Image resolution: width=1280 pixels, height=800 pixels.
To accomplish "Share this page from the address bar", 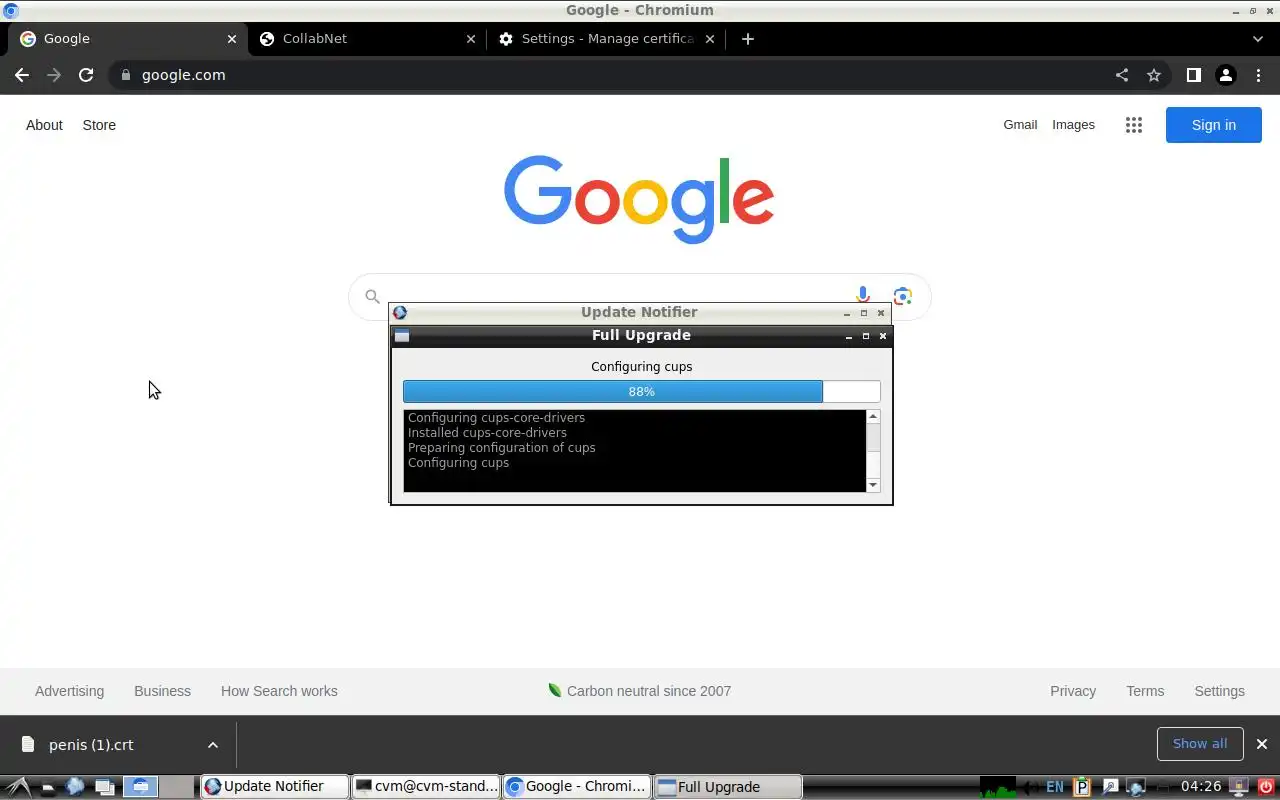I will point(1122,75).
